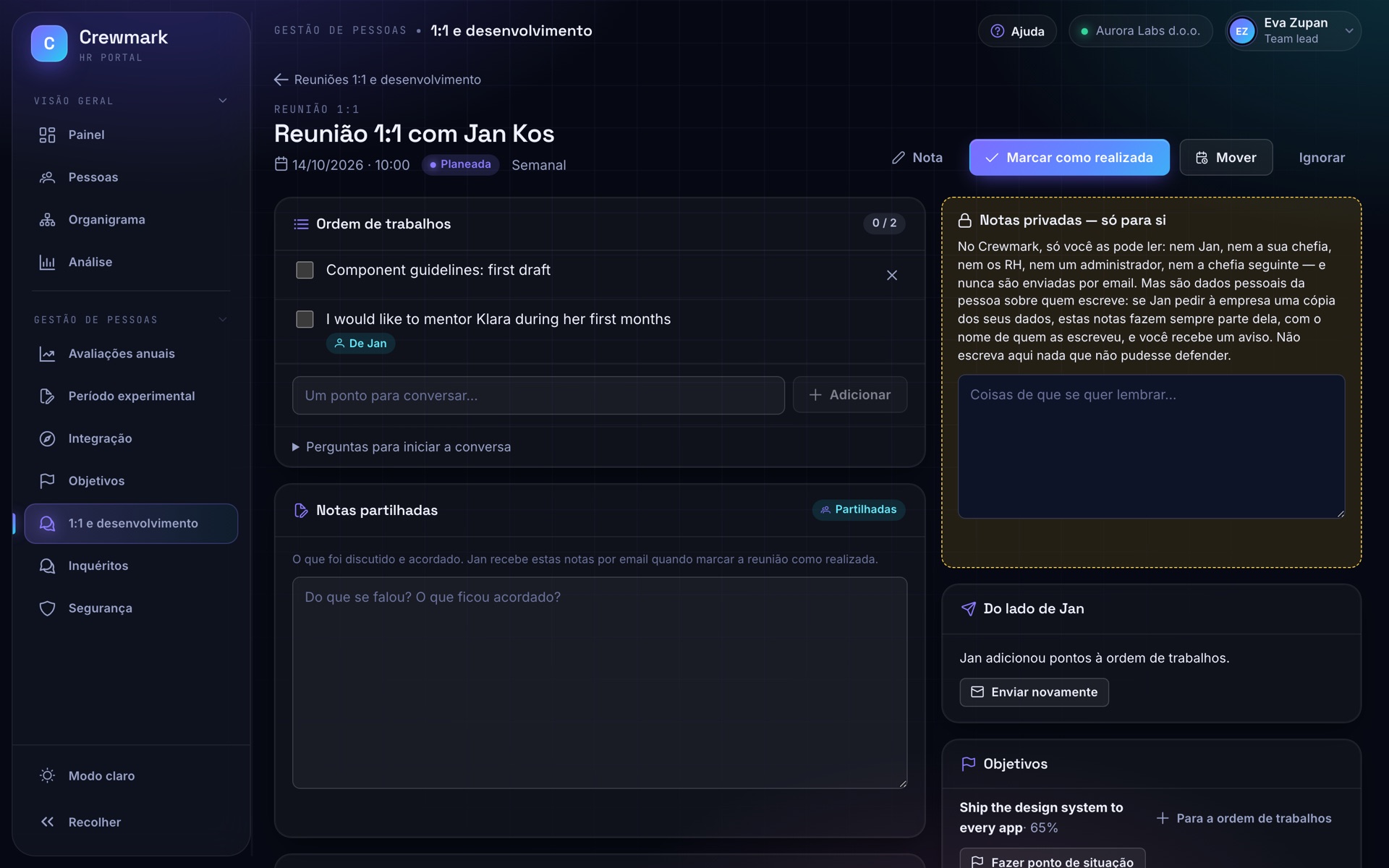Click the De Jan tag

[360, 344]
